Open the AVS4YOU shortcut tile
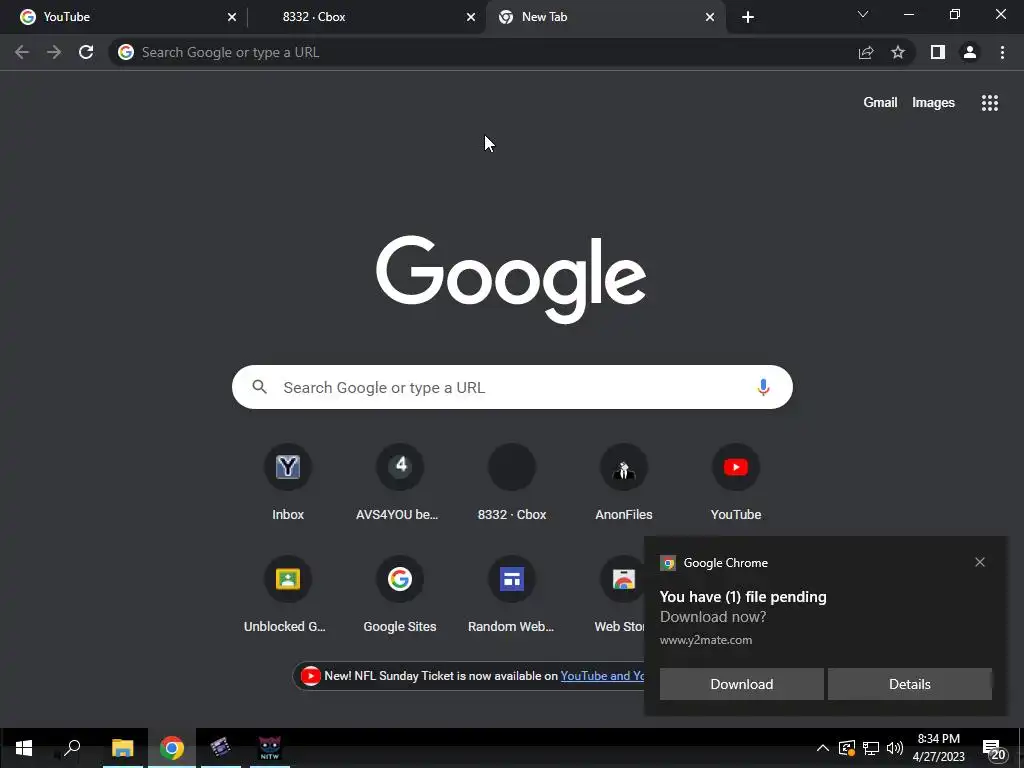Screen dimensions: 1024x768 (400, 481)
